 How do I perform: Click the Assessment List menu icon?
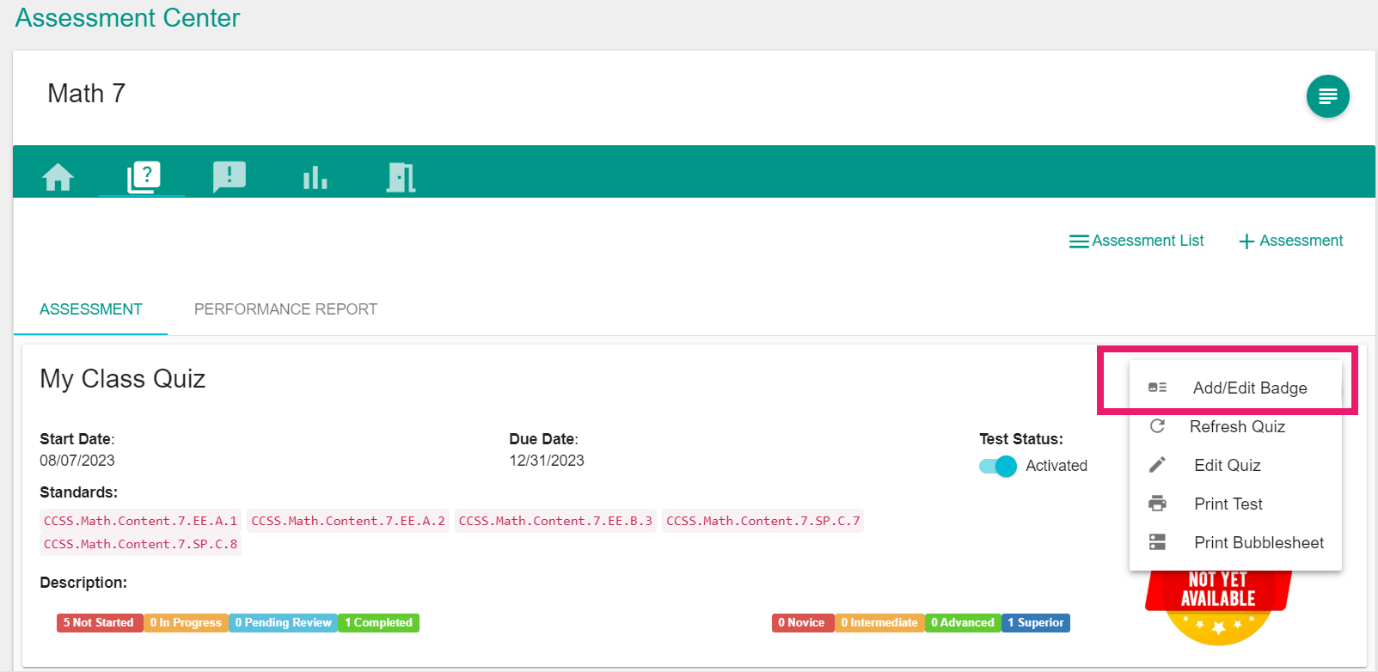1078,241
